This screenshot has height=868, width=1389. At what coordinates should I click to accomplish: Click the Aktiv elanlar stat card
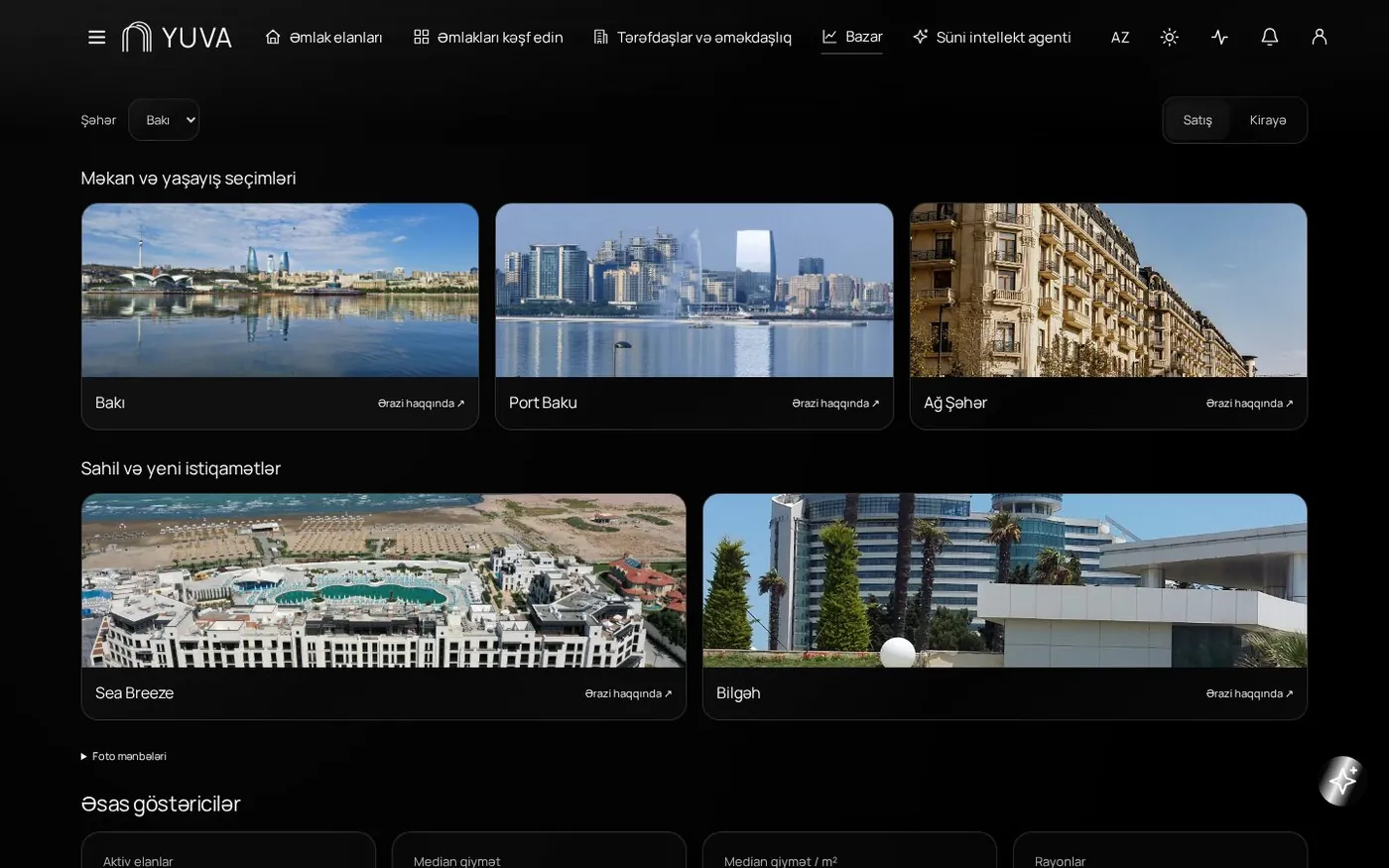228,850
